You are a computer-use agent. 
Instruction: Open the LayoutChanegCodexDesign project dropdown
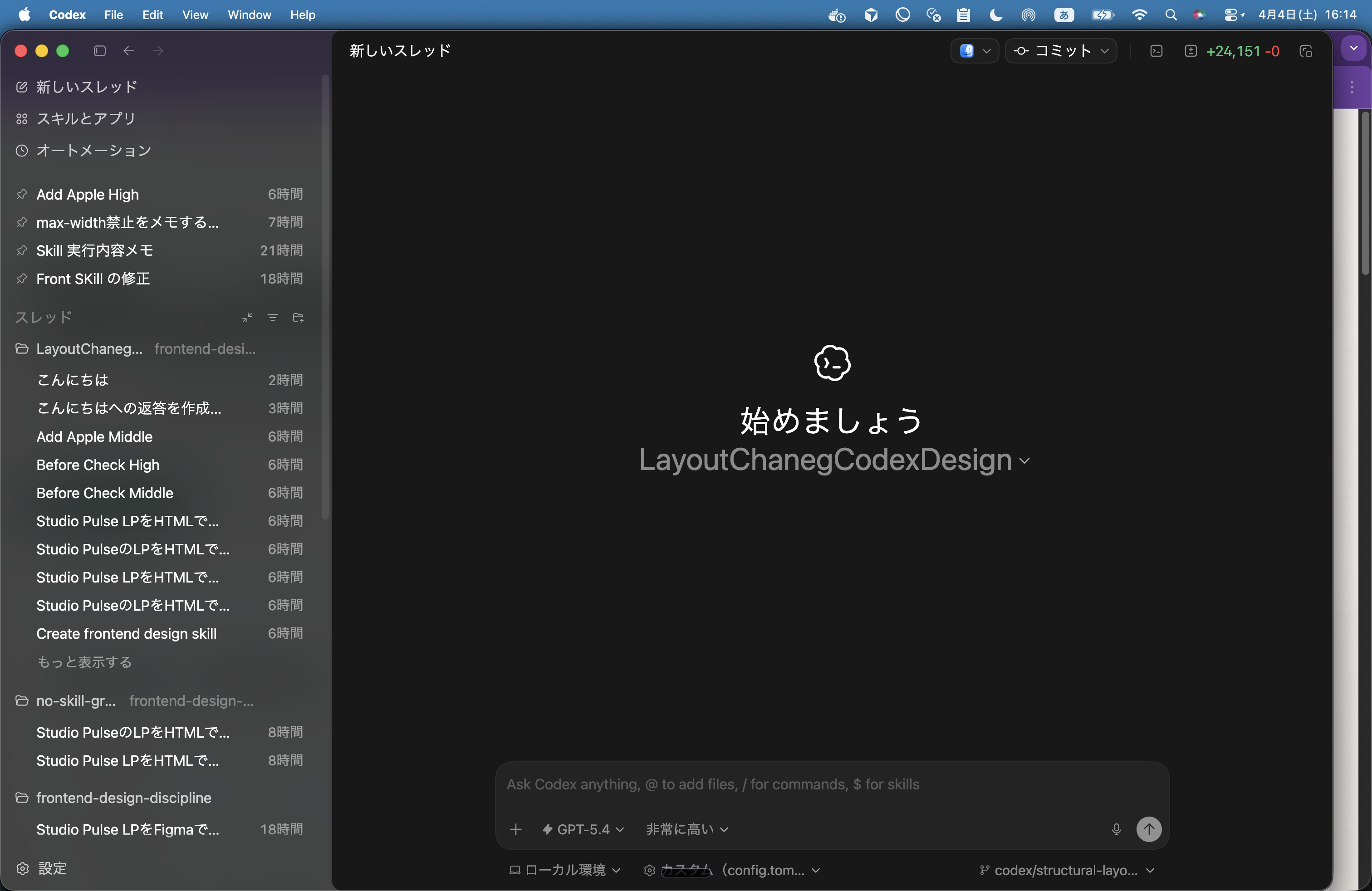click(834, 460)
